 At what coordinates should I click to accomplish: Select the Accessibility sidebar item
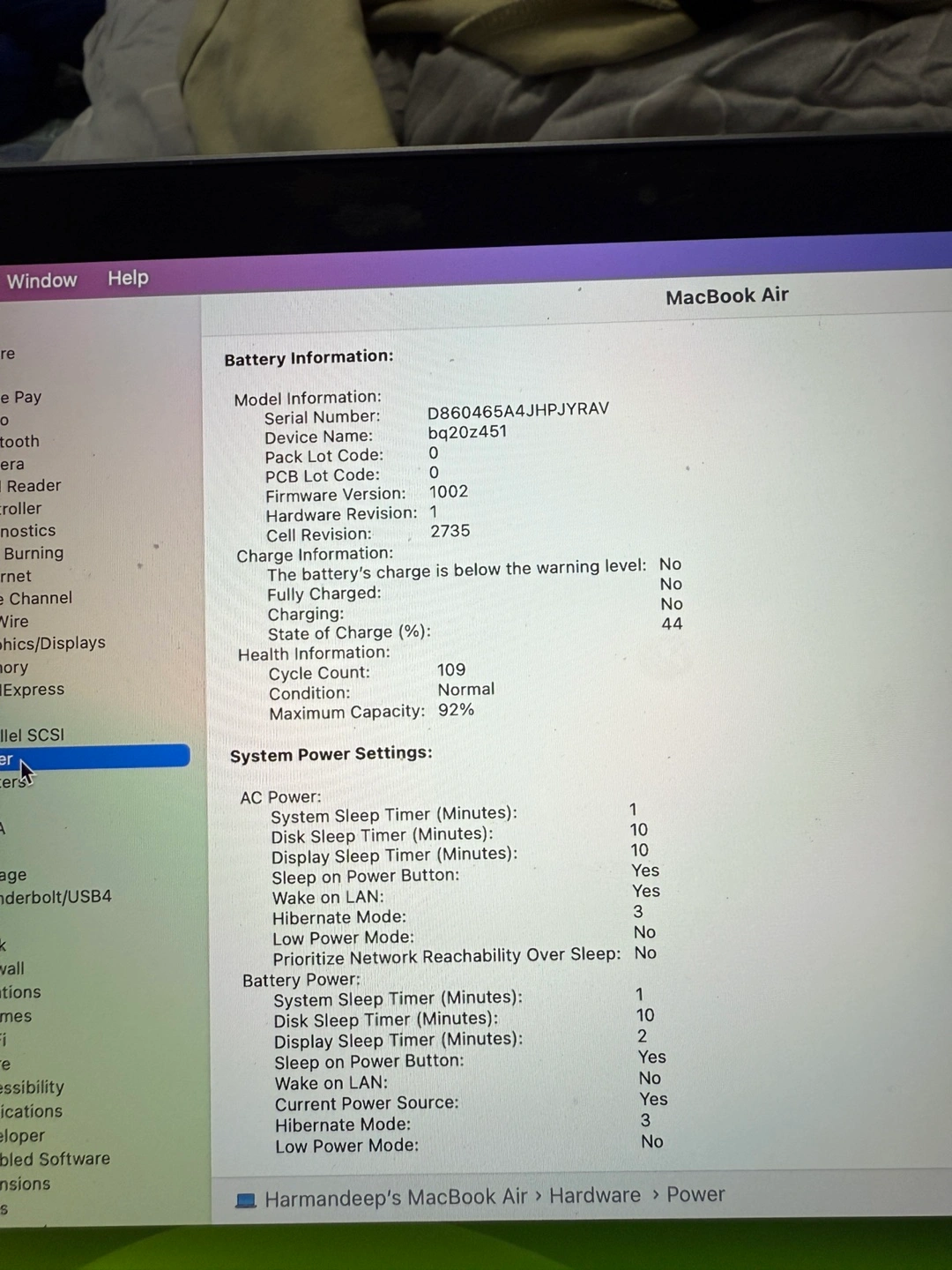(x=32, y=1087)
